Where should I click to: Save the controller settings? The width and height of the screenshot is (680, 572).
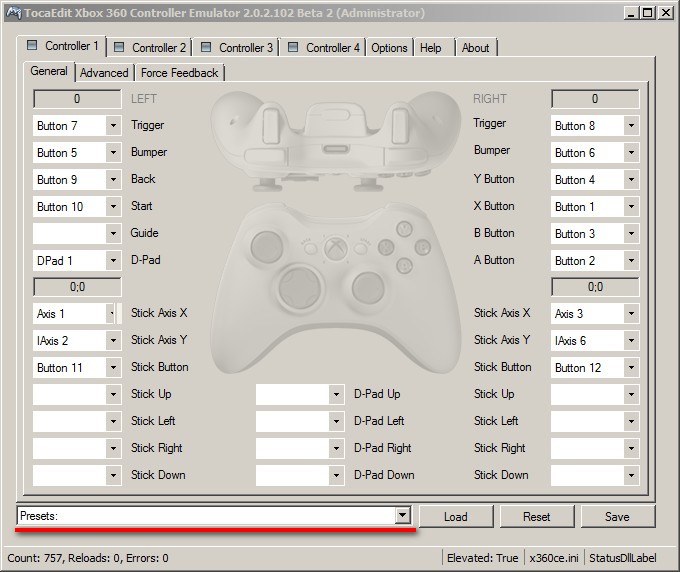coord(618,516)
